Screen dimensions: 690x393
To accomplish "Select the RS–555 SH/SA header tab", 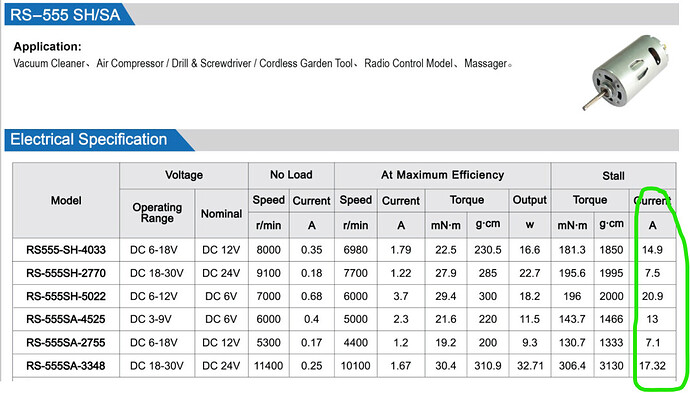I will click(x=69, y=15).
